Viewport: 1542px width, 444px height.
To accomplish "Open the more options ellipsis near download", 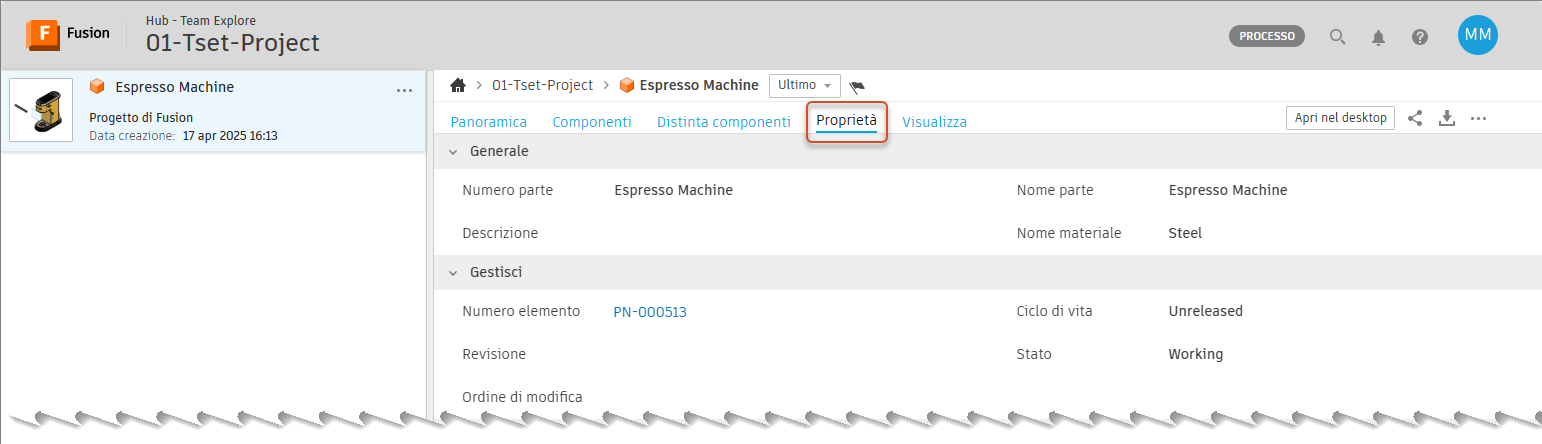I will [x=1479, y=118].
